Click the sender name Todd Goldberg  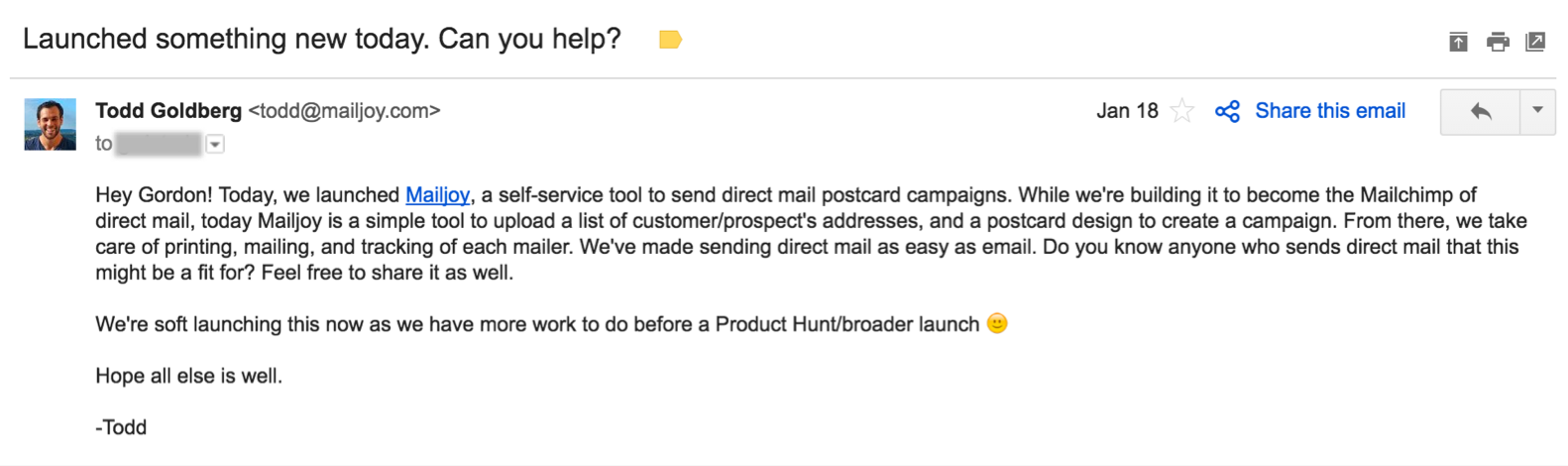point(168,111)
